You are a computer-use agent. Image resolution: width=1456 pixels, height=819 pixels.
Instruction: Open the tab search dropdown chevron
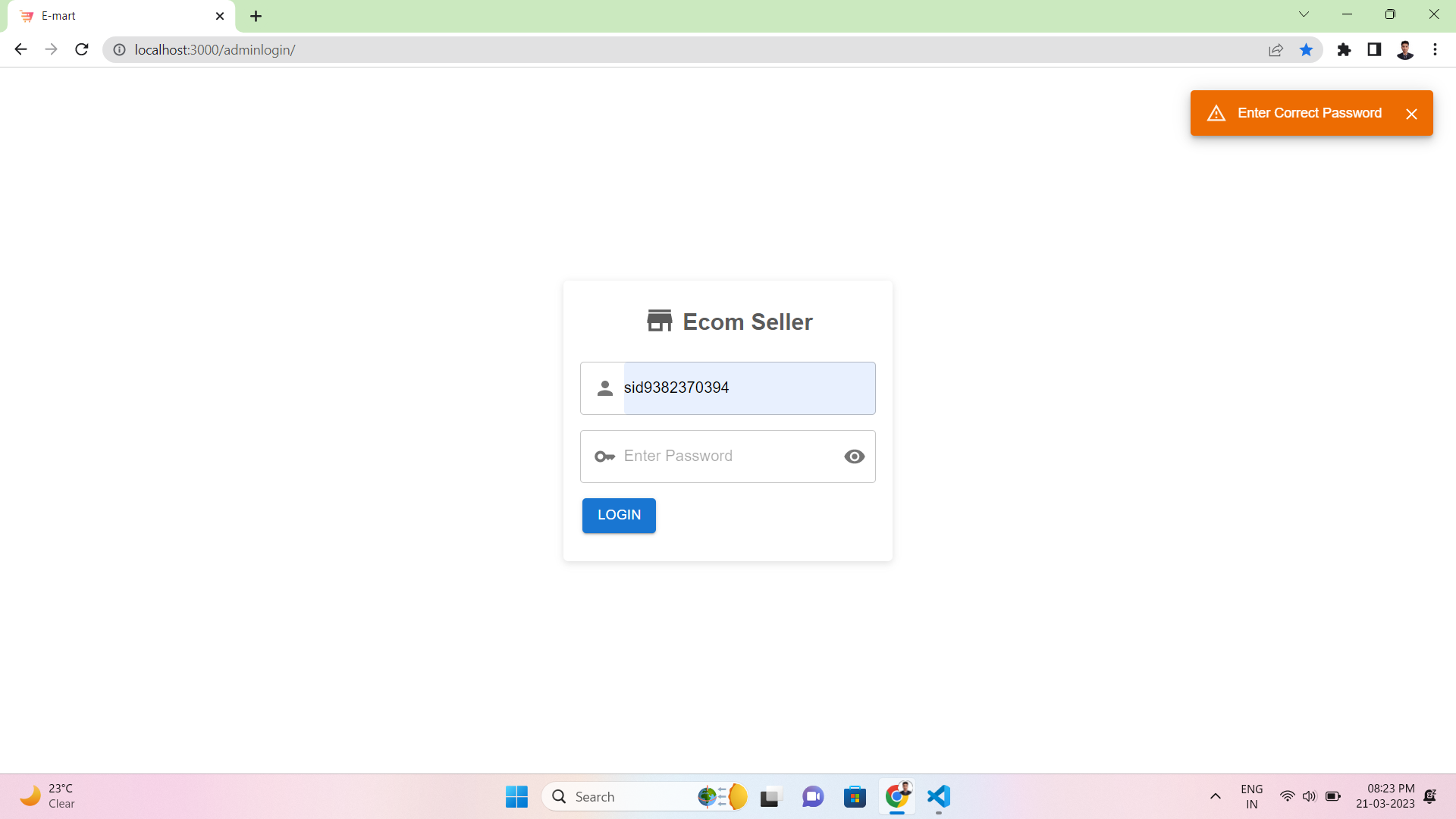point(1304,14)
